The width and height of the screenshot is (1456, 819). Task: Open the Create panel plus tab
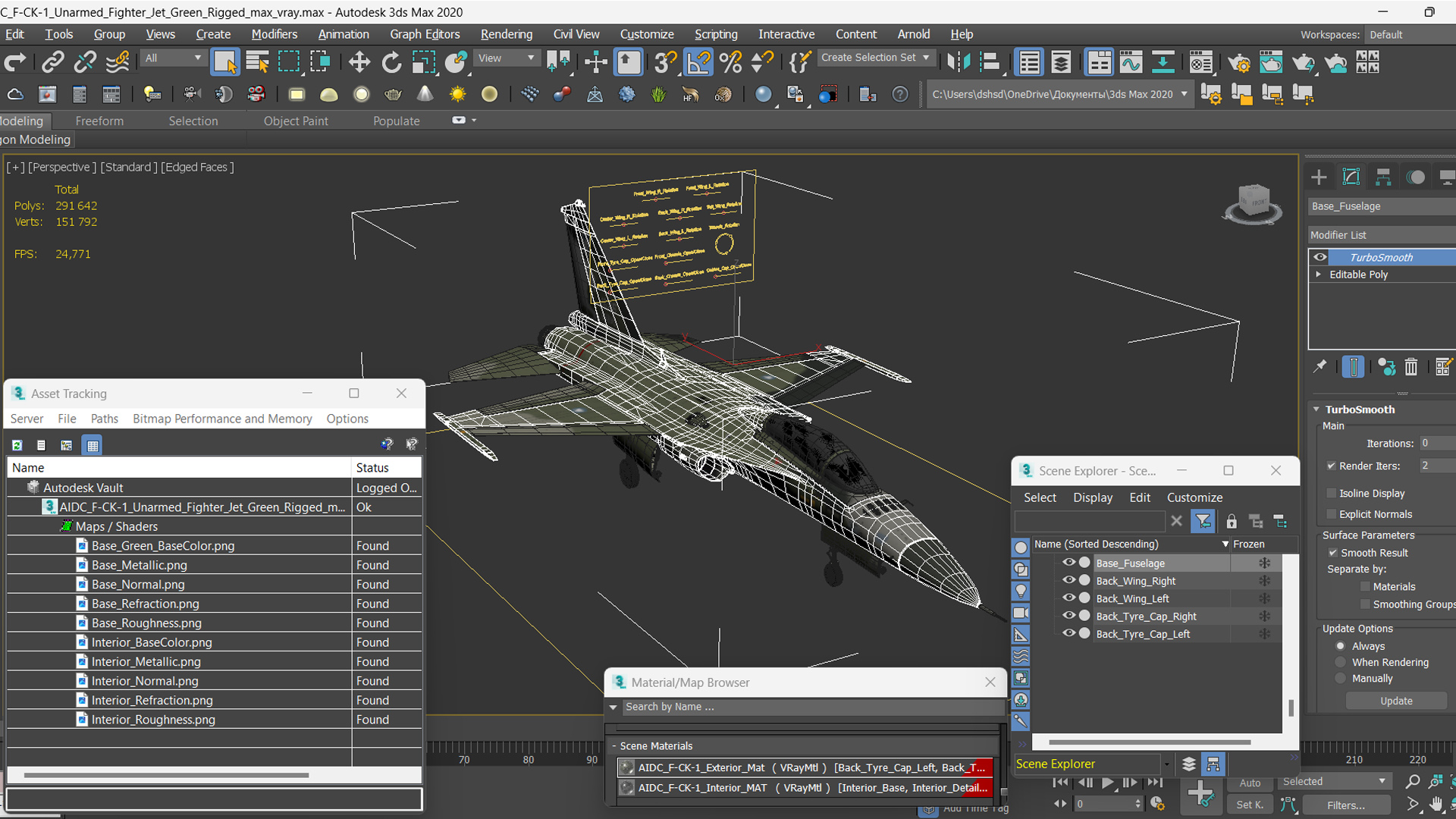(x=1319, y=177)
